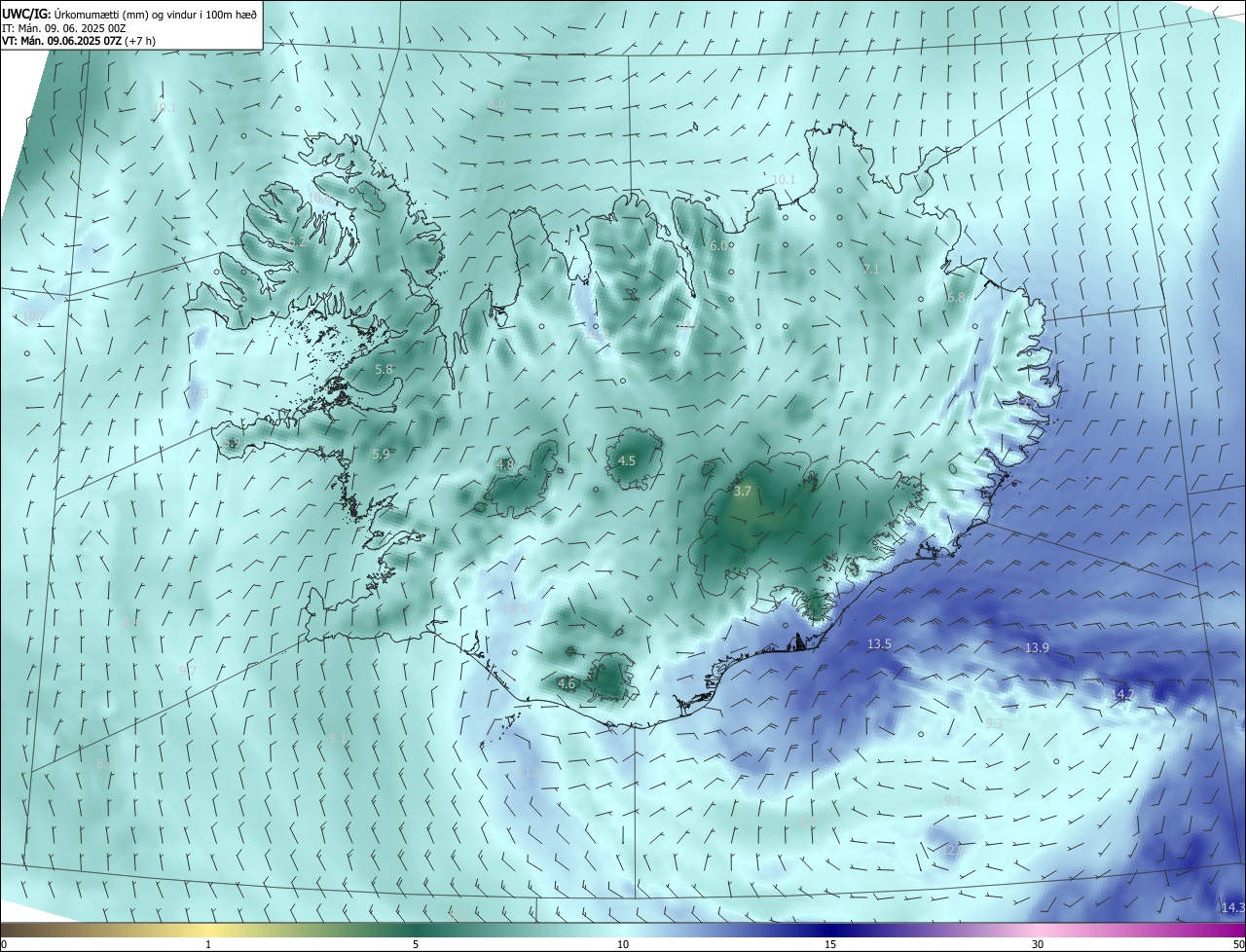Click the 13.9 value on the map
This screenshot has height=952, width=1246.
[x=1037, y=648]
